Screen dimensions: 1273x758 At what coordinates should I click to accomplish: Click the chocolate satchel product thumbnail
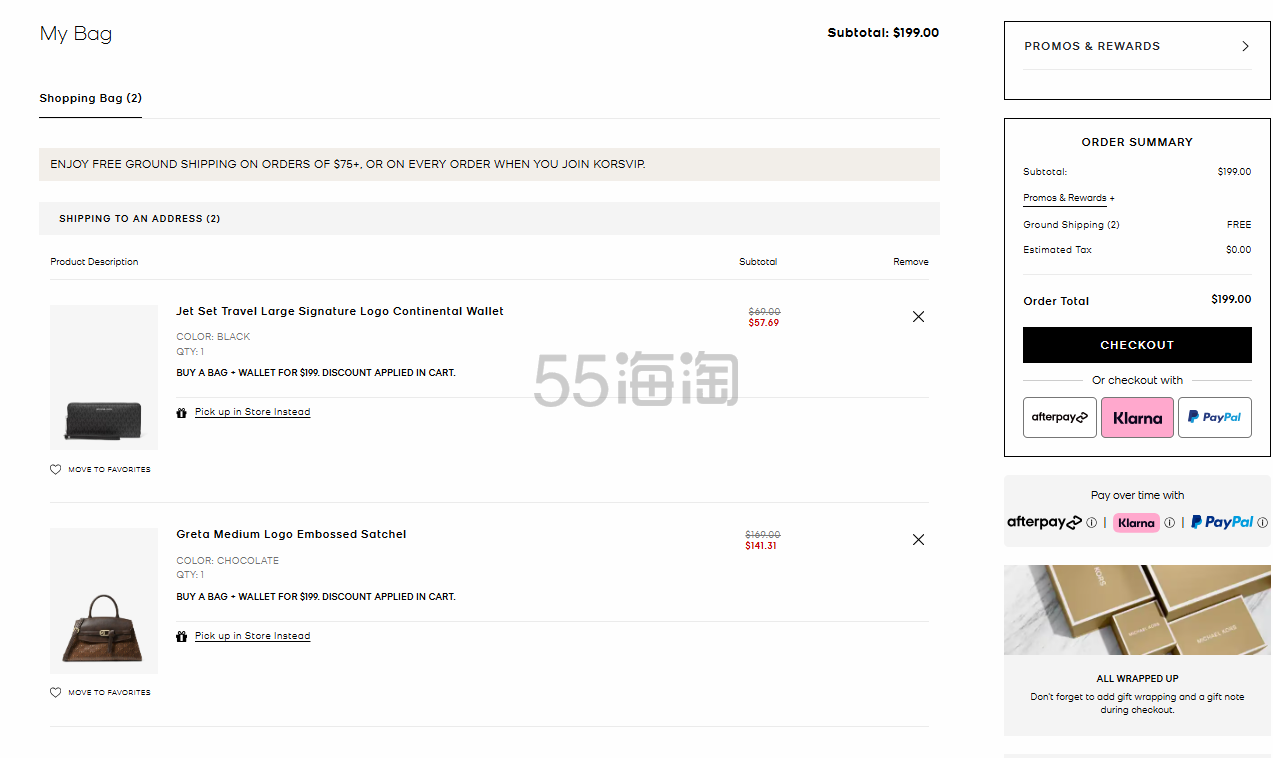(x=104, y=601)
